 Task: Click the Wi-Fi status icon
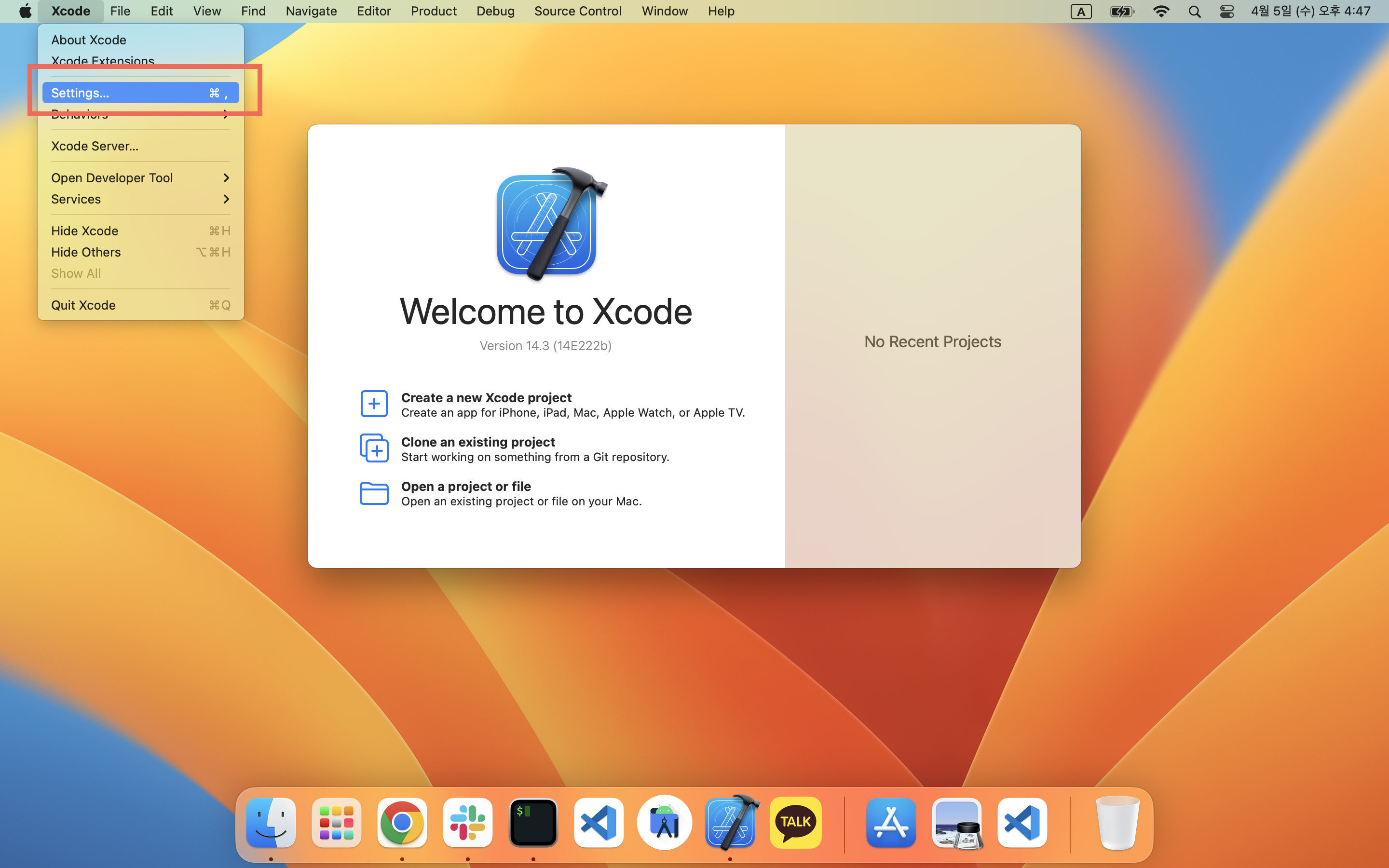[x=1161, y=12]
